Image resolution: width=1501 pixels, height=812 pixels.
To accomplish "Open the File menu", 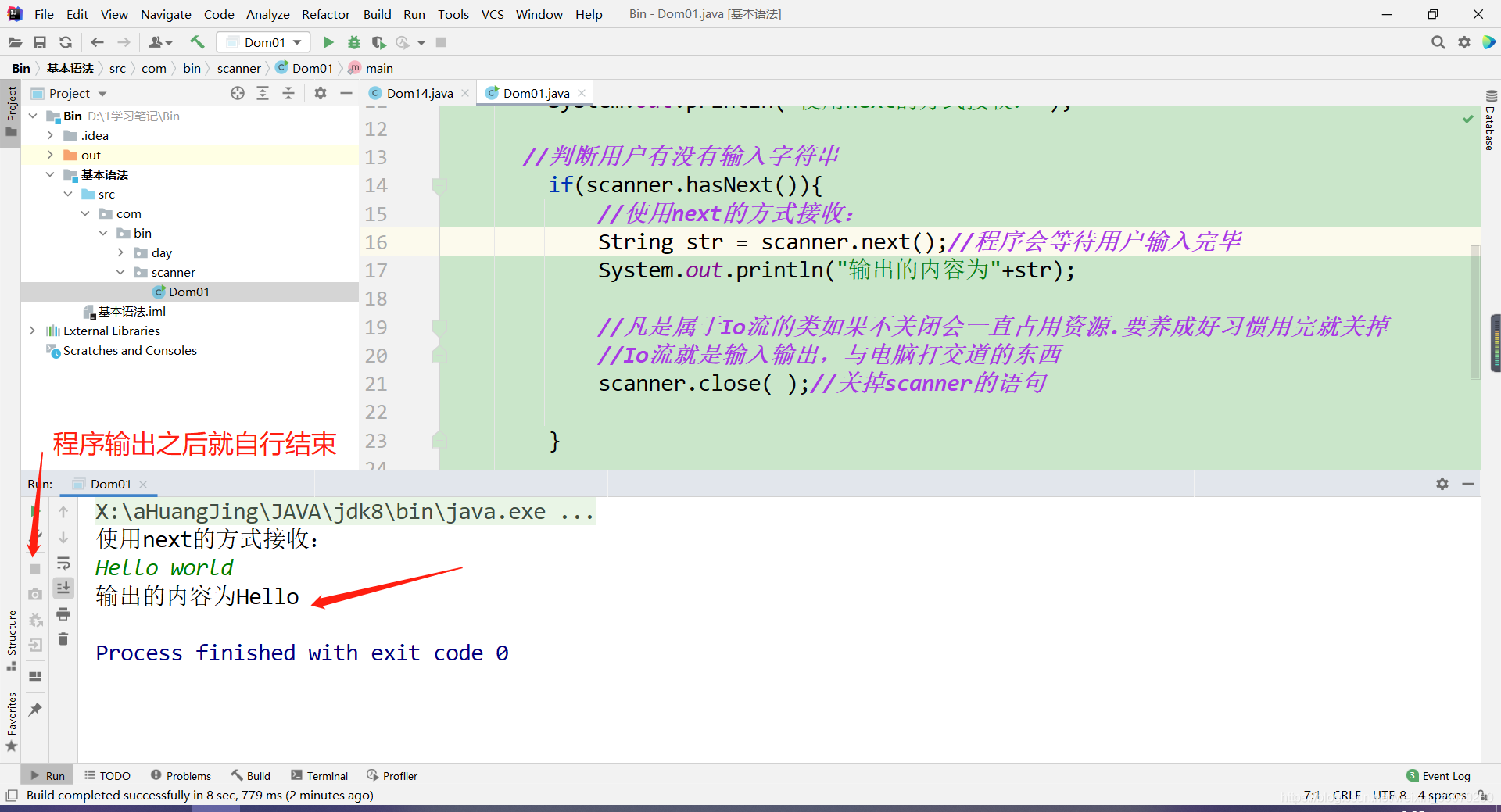I will coord(44,14).
